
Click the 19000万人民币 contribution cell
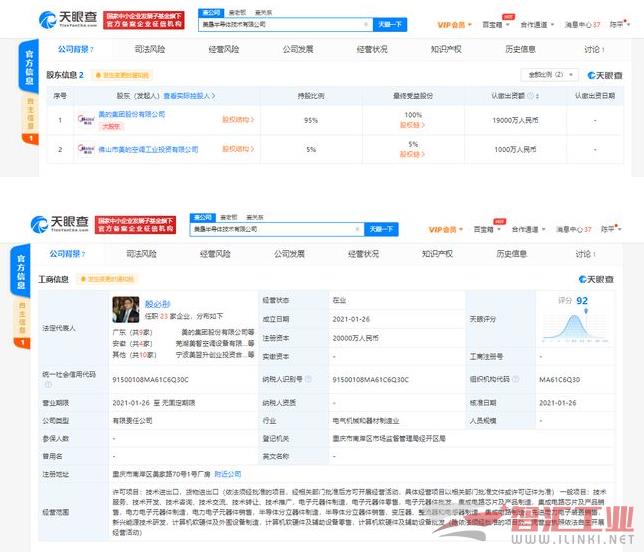pos(515,120)
